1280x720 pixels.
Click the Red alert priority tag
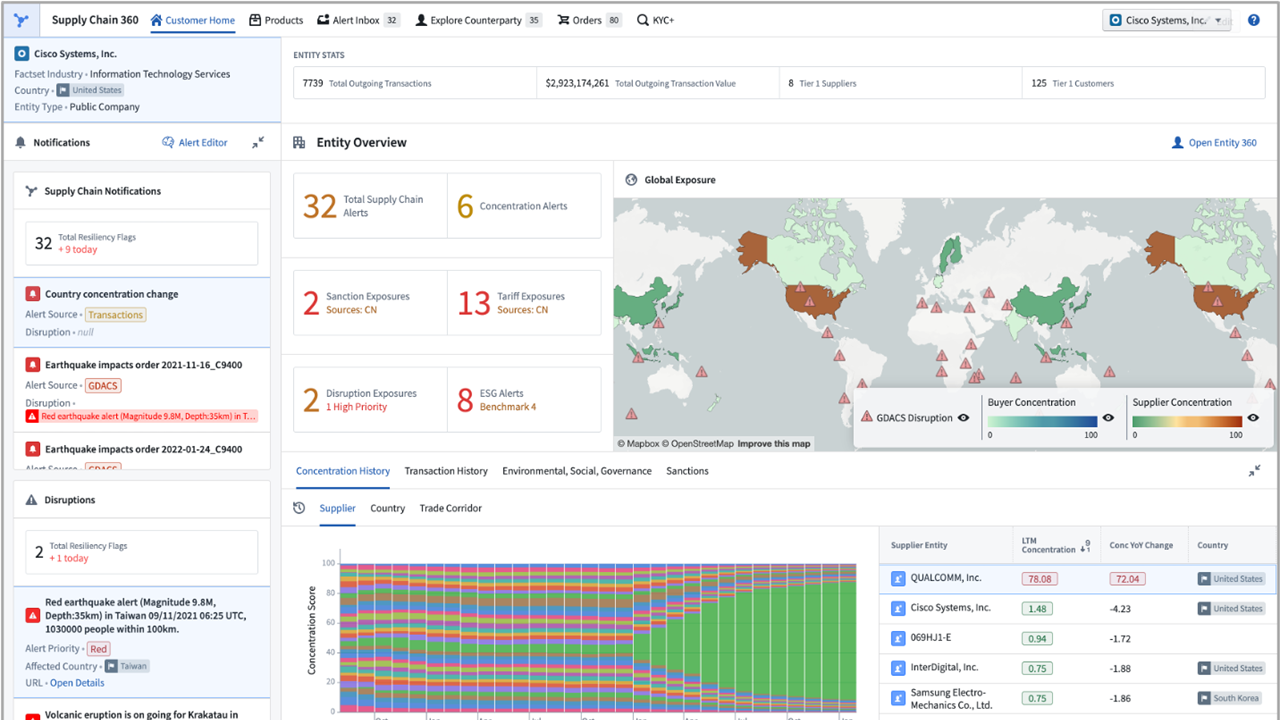[x=99, y=649]
